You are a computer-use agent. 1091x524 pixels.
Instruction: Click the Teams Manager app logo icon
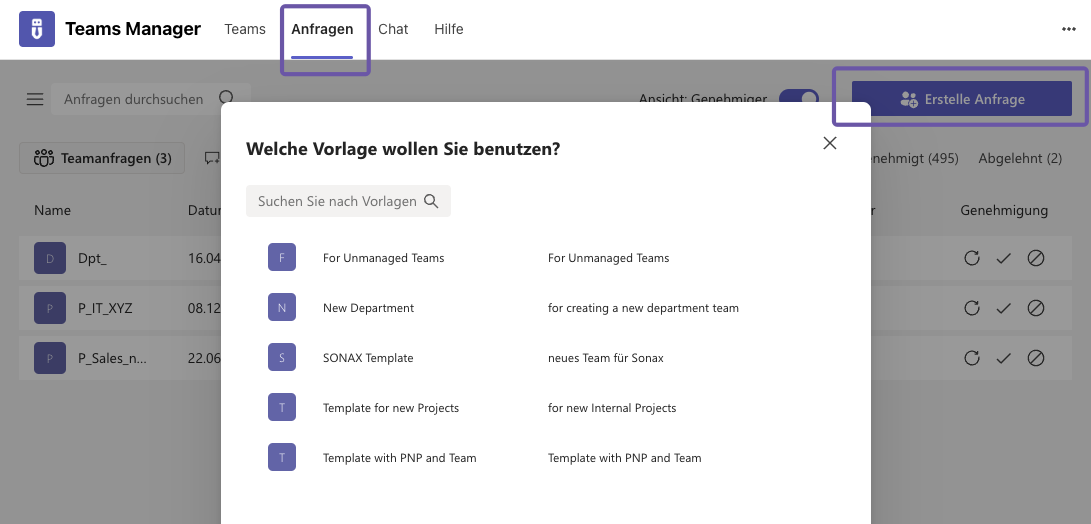[37, 29]
